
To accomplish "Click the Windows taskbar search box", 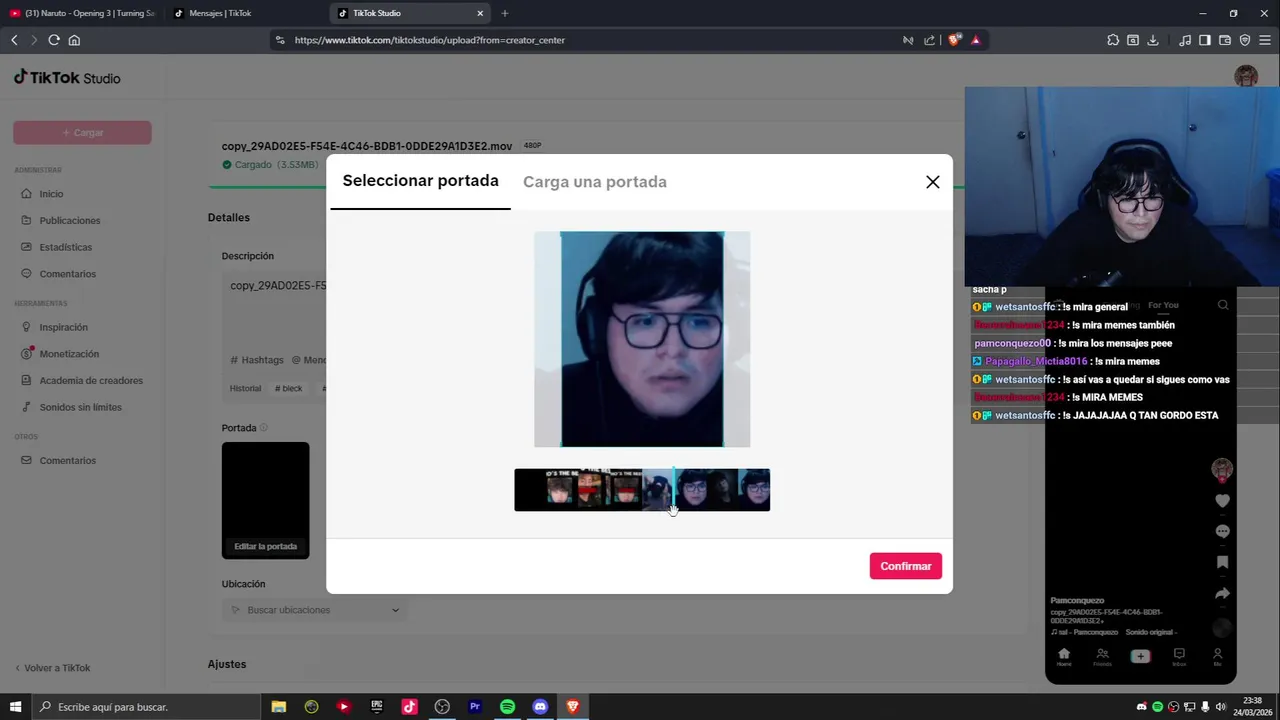I will tap(145, 707).
